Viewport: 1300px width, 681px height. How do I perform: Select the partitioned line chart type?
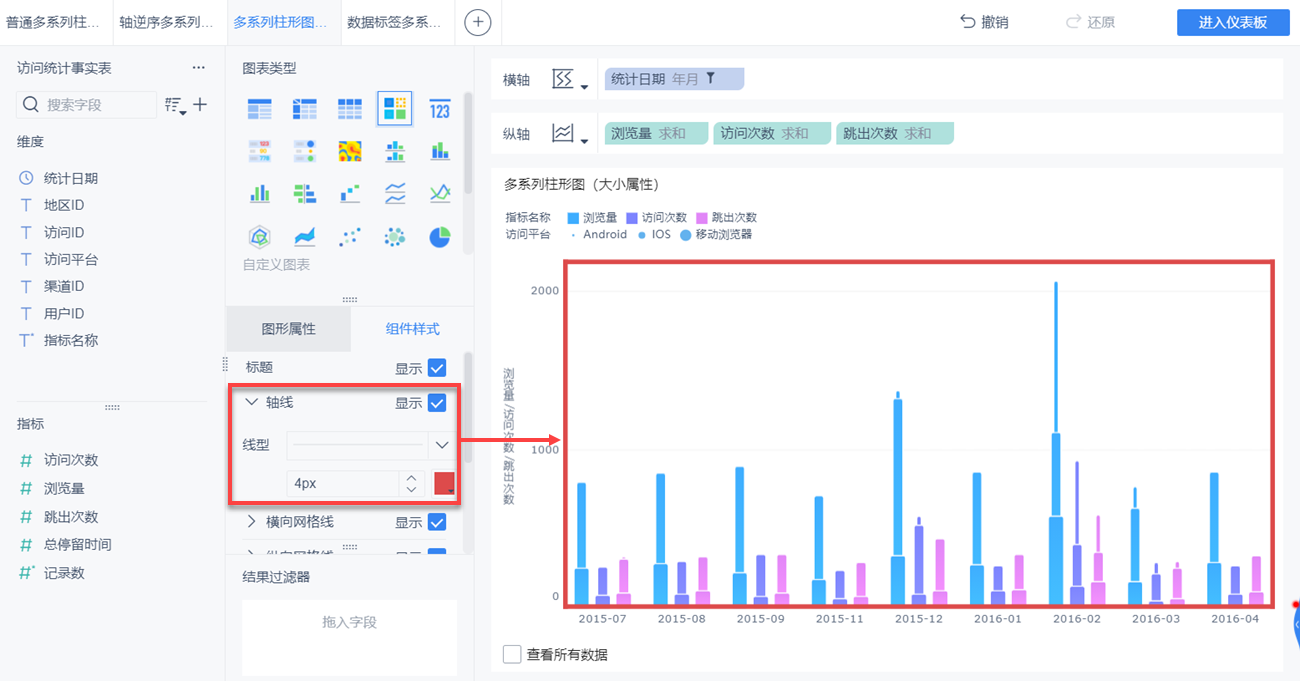395,193
